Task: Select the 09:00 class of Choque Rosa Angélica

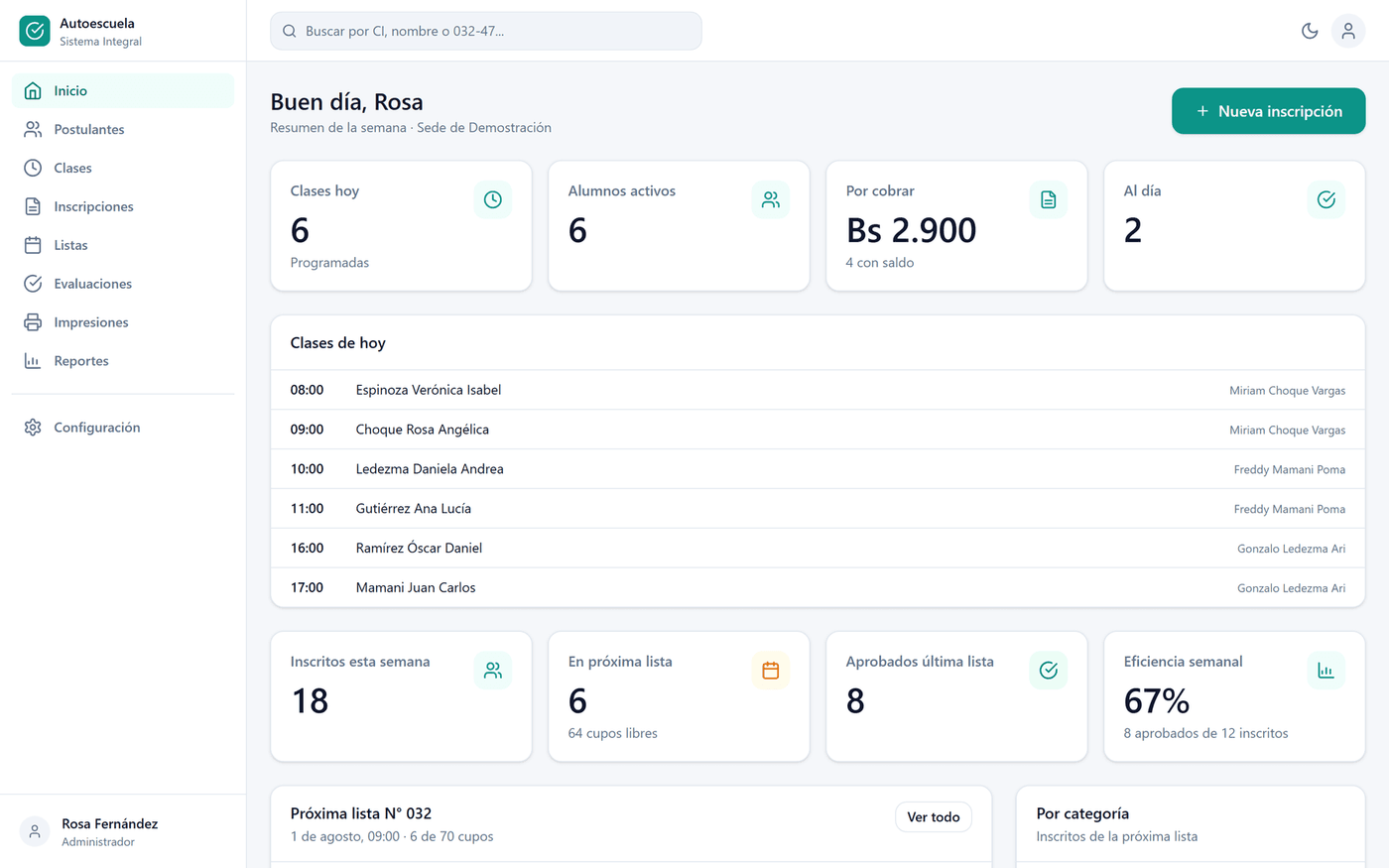Action: 818,430
